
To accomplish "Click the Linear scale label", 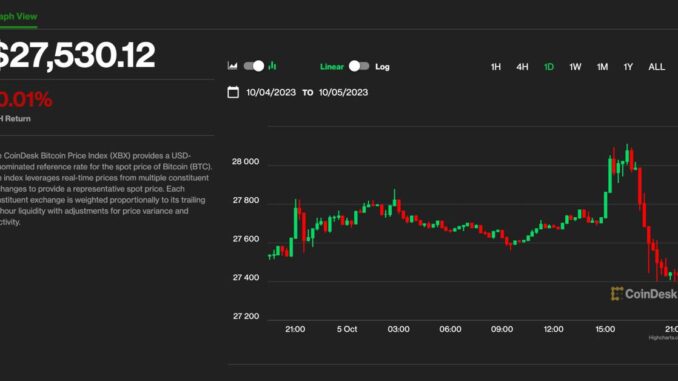I will tap(332, 67).
